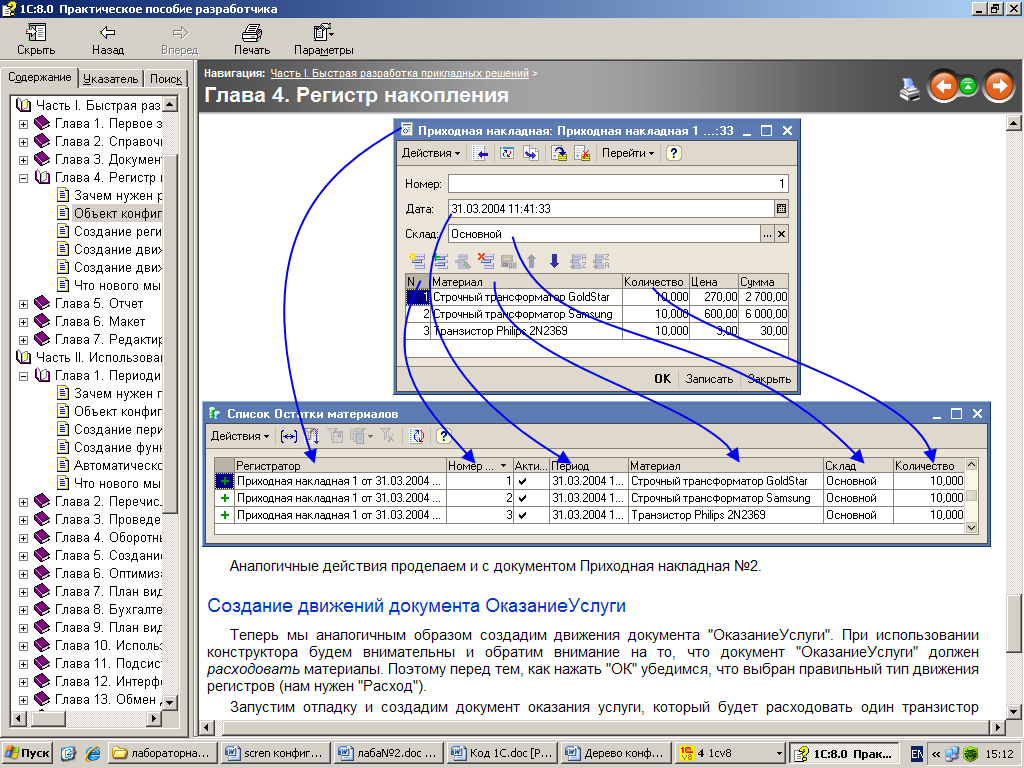Screen dimensions: 1024x768
Task: Select the Создание реги topic in the tree
Action: click(x=117, y=232)
